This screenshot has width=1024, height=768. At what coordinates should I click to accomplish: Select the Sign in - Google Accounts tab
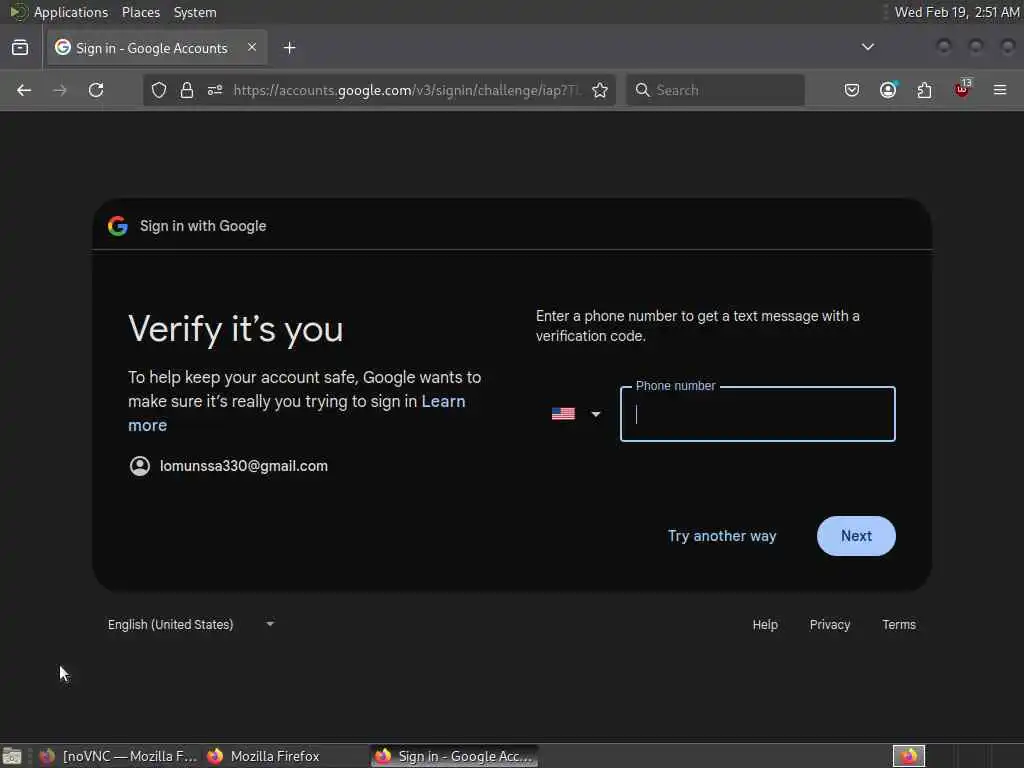pos(157,48)
